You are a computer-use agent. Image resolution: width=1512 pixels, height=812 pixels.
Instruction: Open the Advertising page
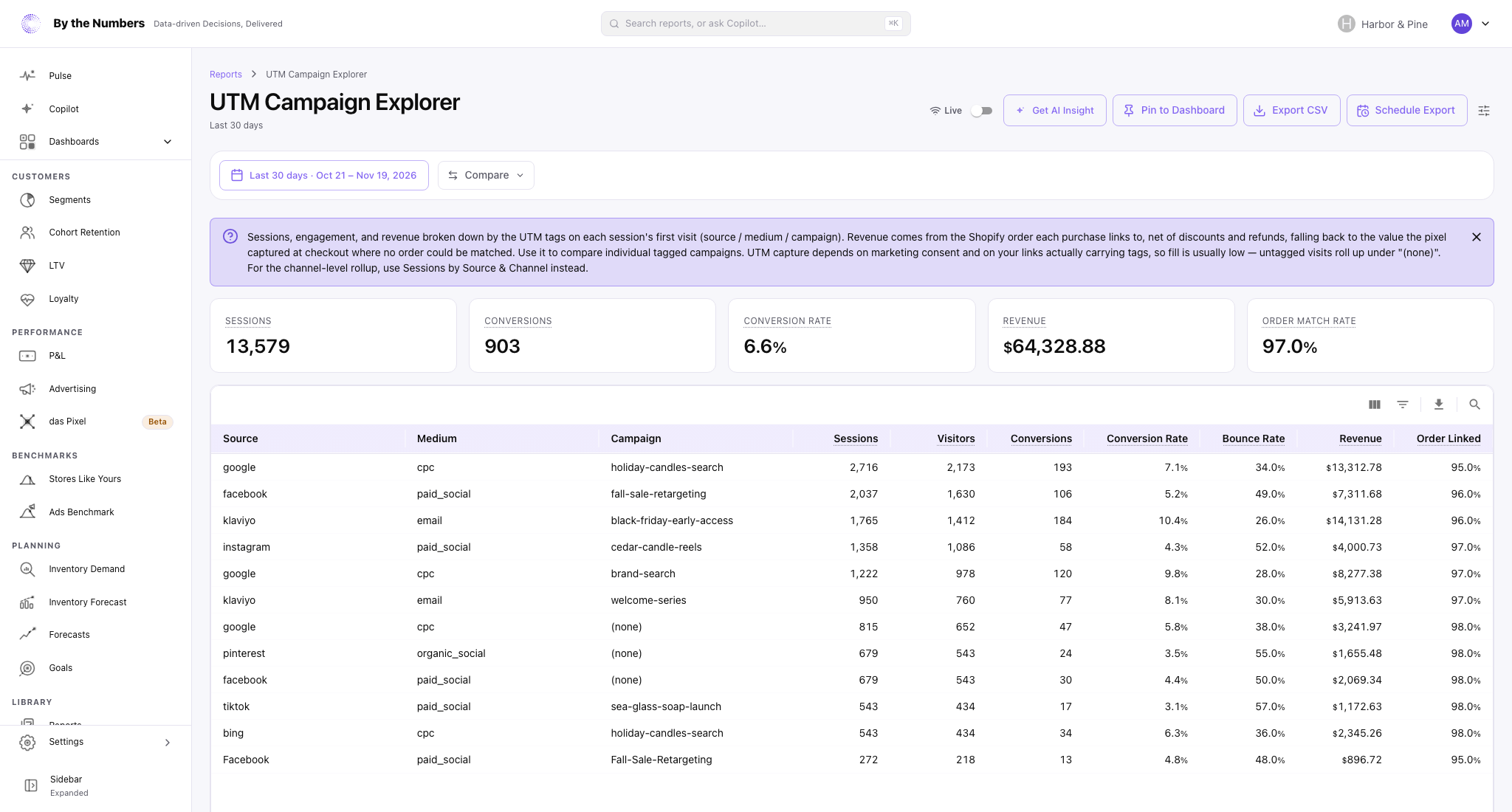click(96, 389)
